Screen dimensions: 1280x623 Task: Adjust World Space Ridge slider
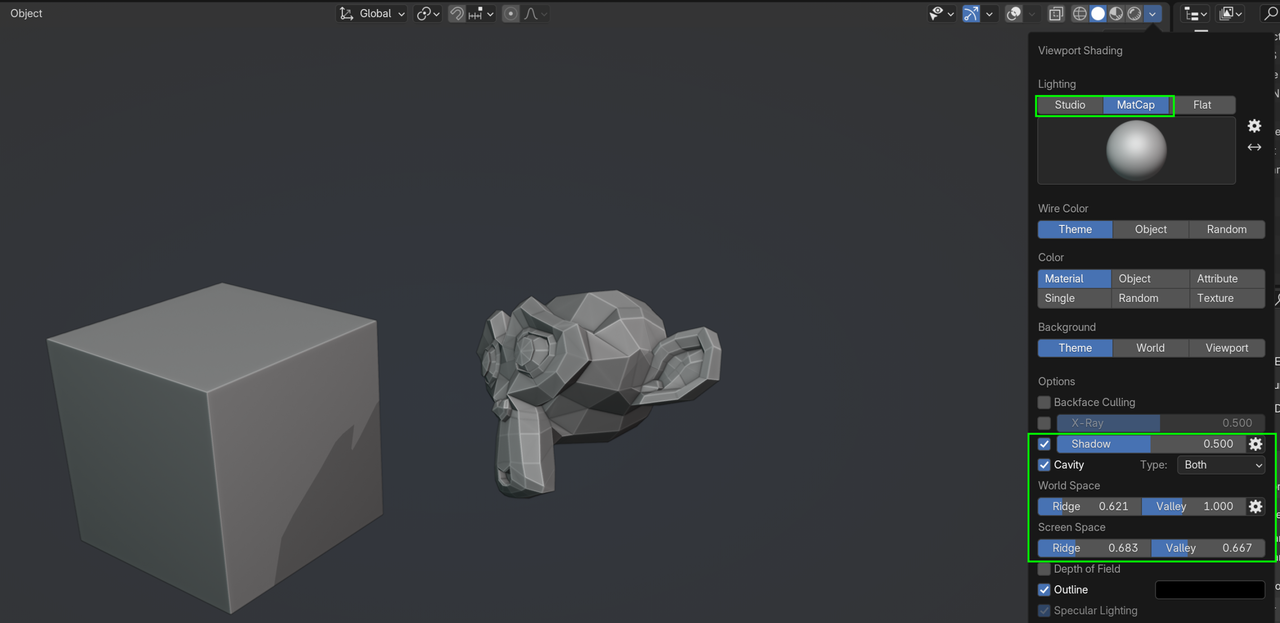pyautogui.click(x=1090, y=506)
